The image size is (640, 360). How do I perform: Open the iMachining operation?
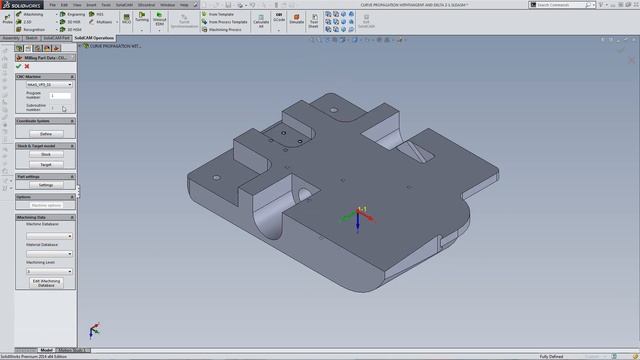30,14
